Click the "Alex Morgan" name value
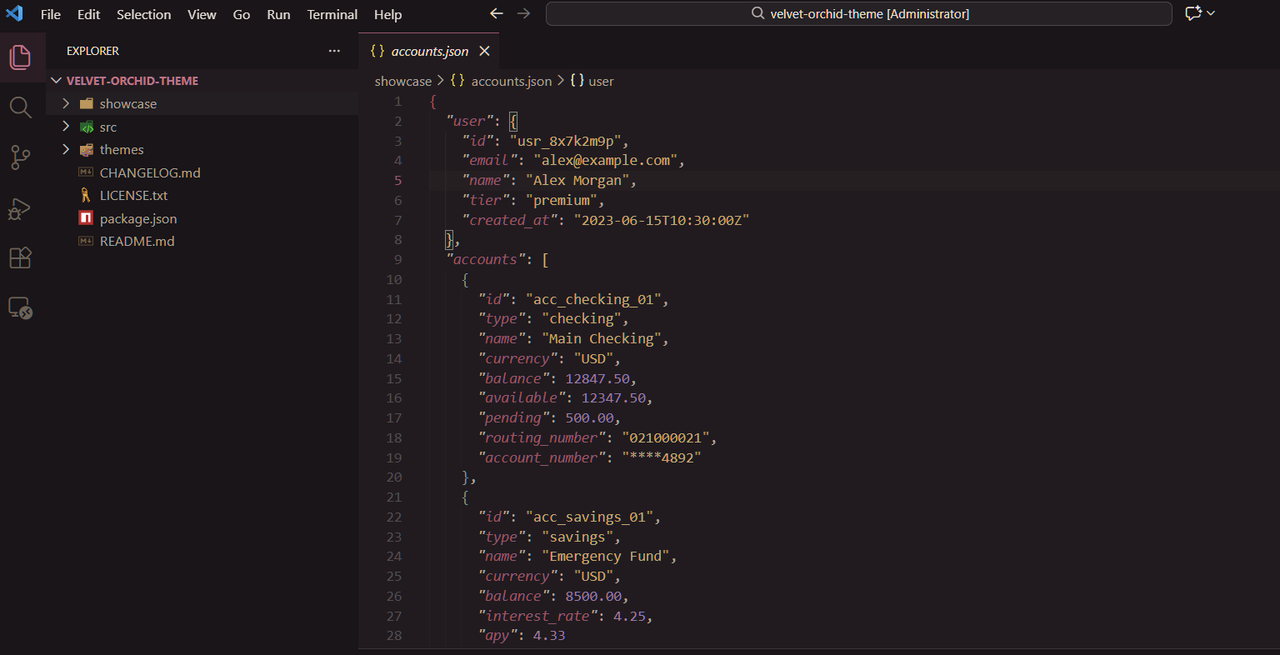This screenshot has height=655, width=1280. [x=577, y=181]
